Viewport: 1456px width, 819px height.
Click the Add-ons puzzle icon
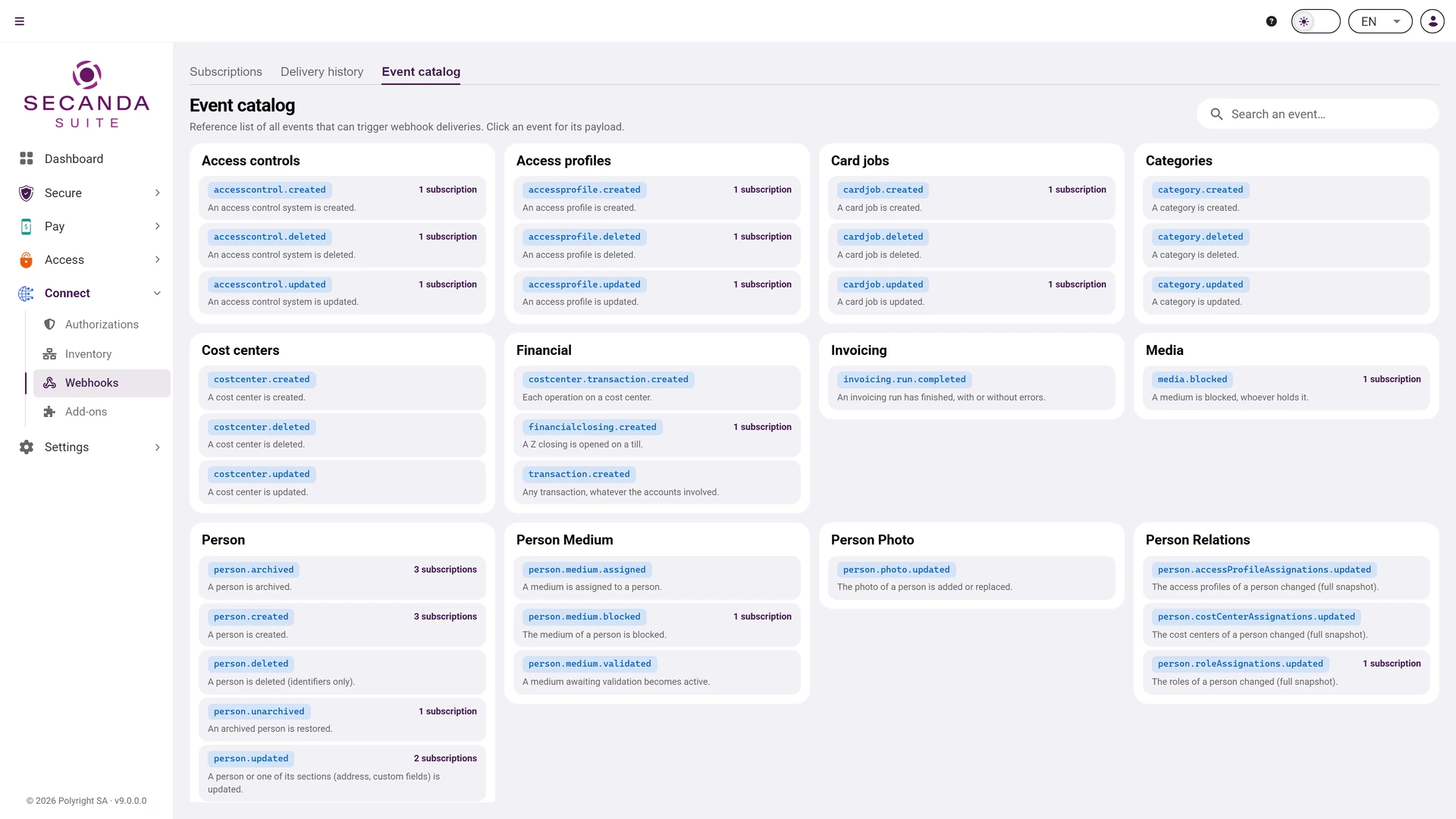pos(50,412)
